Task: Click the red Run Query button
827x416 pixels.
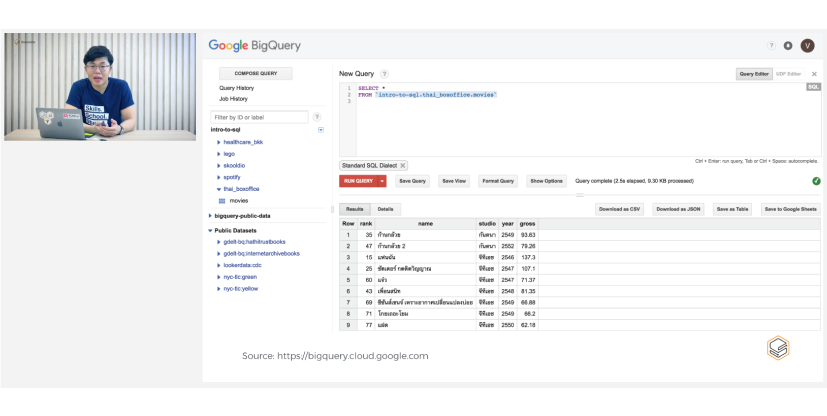Action: tap(359, 181)
